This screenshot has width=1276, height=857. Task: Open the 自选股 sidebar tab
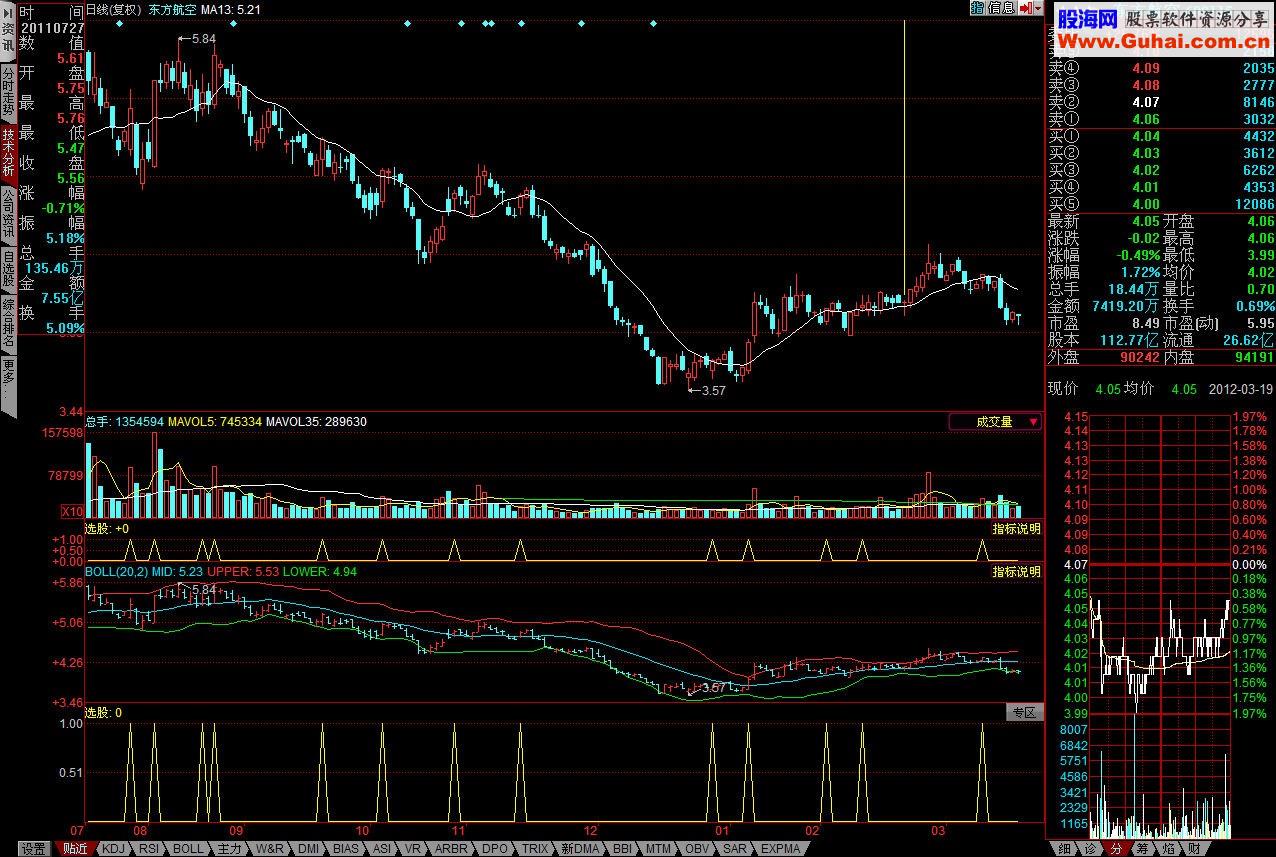coord(8,268)
